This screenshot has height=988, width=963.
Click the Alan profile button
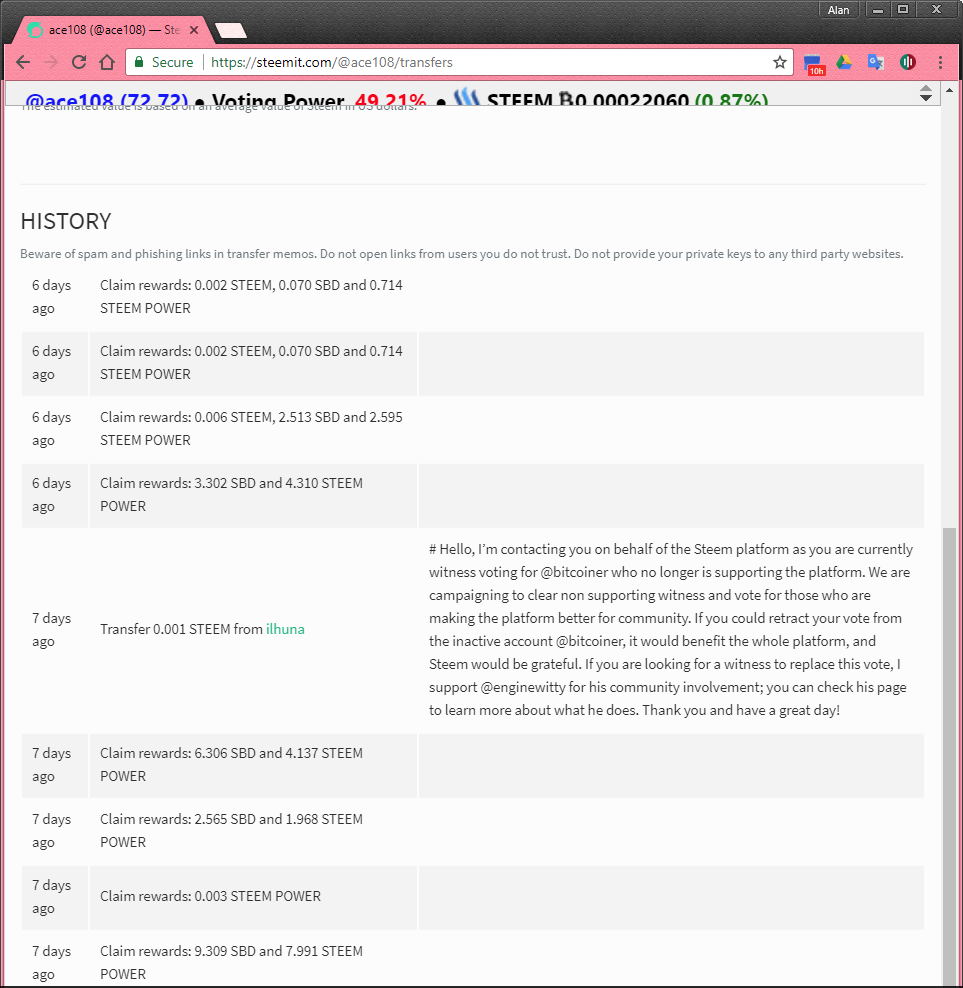point(838,10)
